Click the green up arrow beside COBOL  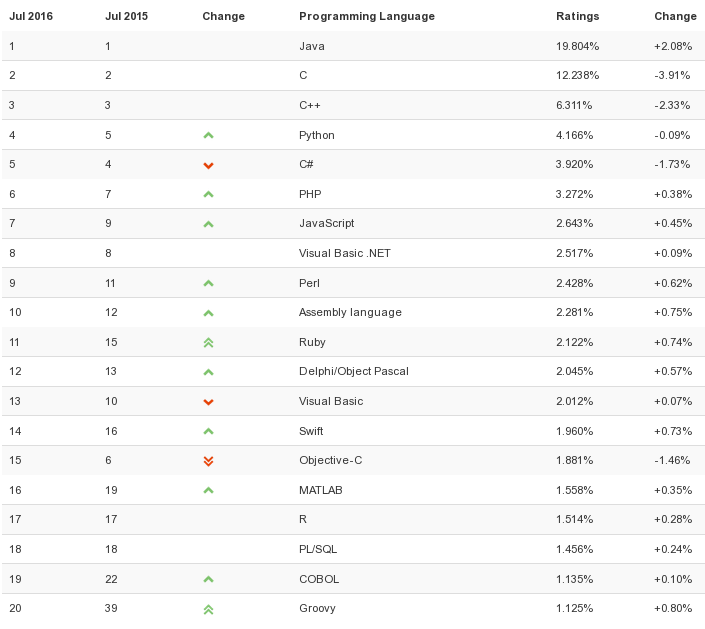[x=208, y=579]
